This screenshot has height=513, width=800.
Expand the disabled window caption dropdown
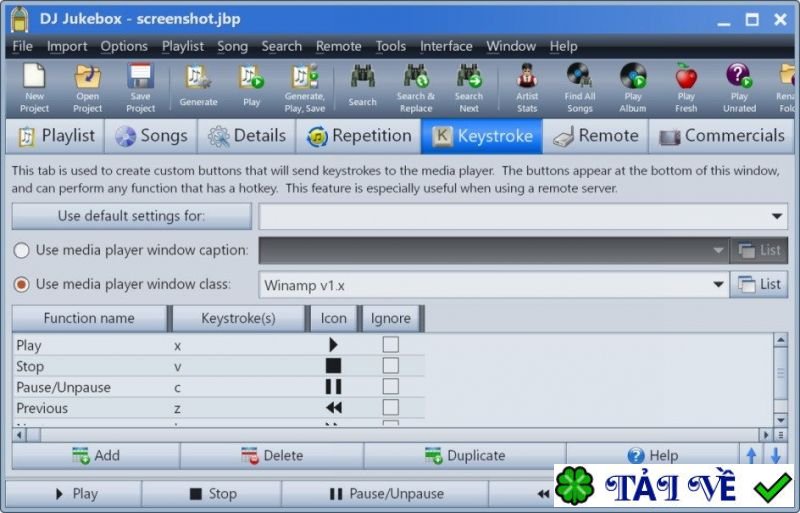pyautogui.click(x=718, y=251)
